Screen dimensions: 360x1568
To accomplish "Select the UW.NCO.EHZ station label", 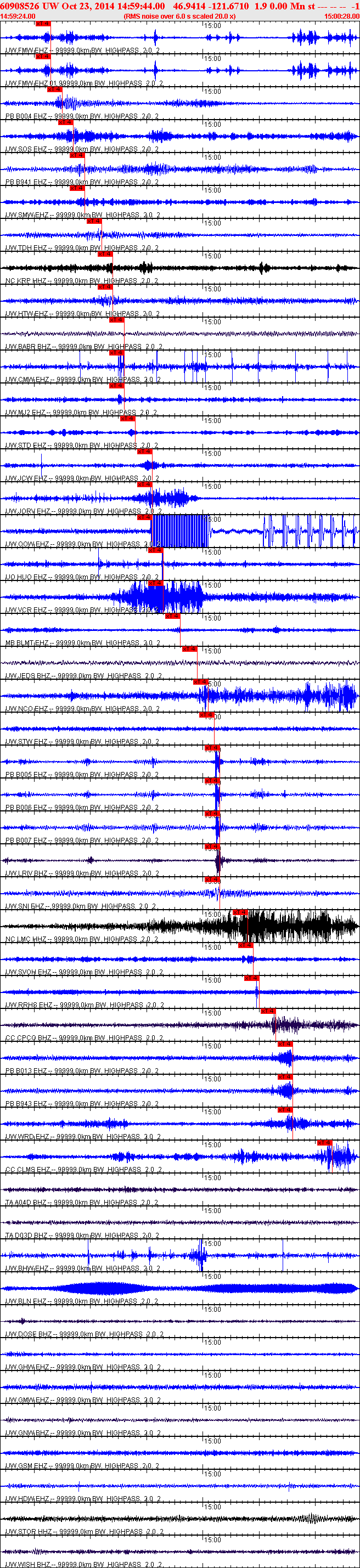I will [82, 708].
